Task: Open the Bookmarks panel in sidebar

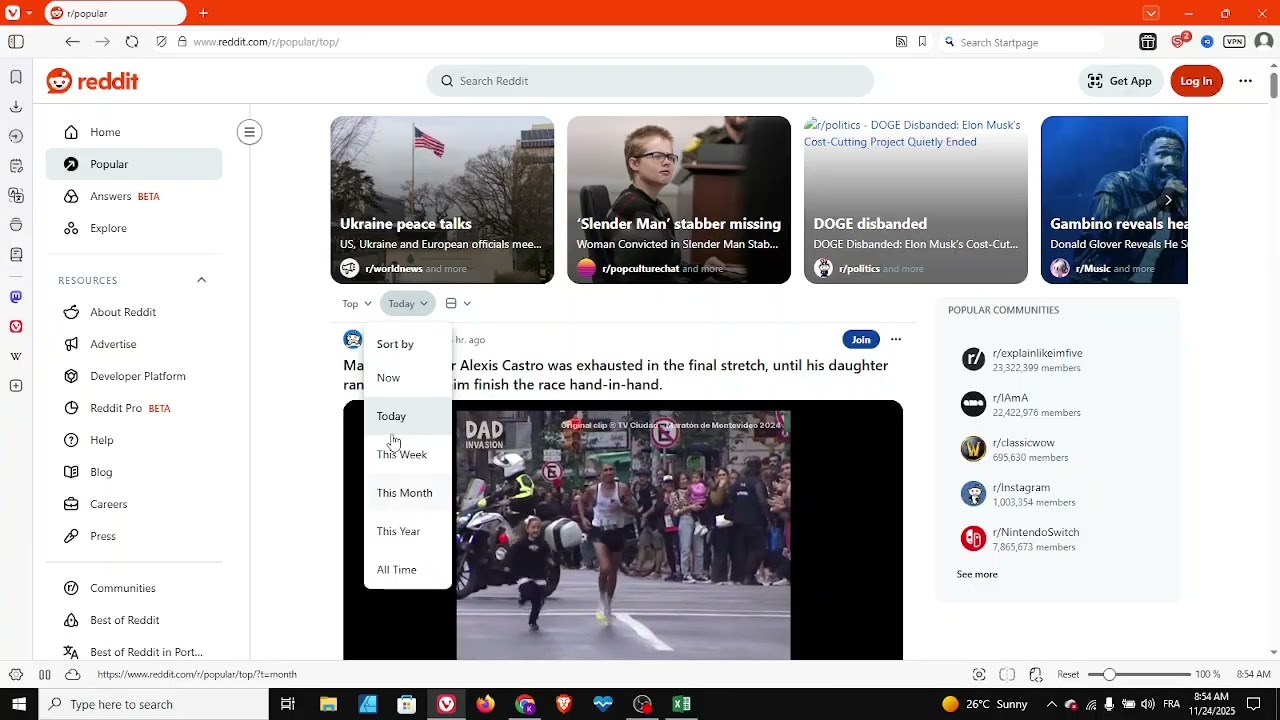Action: click(x=16, y=77)
